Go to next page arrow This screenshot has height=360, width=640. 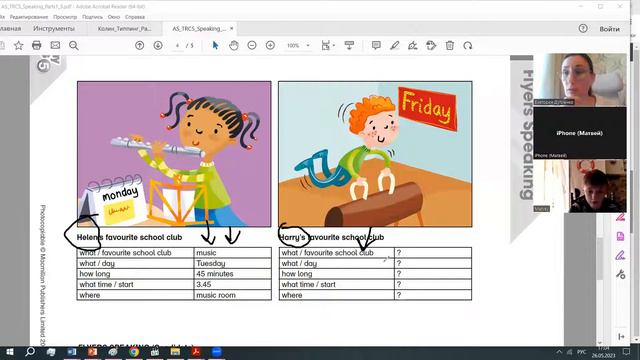coord(158,45)
